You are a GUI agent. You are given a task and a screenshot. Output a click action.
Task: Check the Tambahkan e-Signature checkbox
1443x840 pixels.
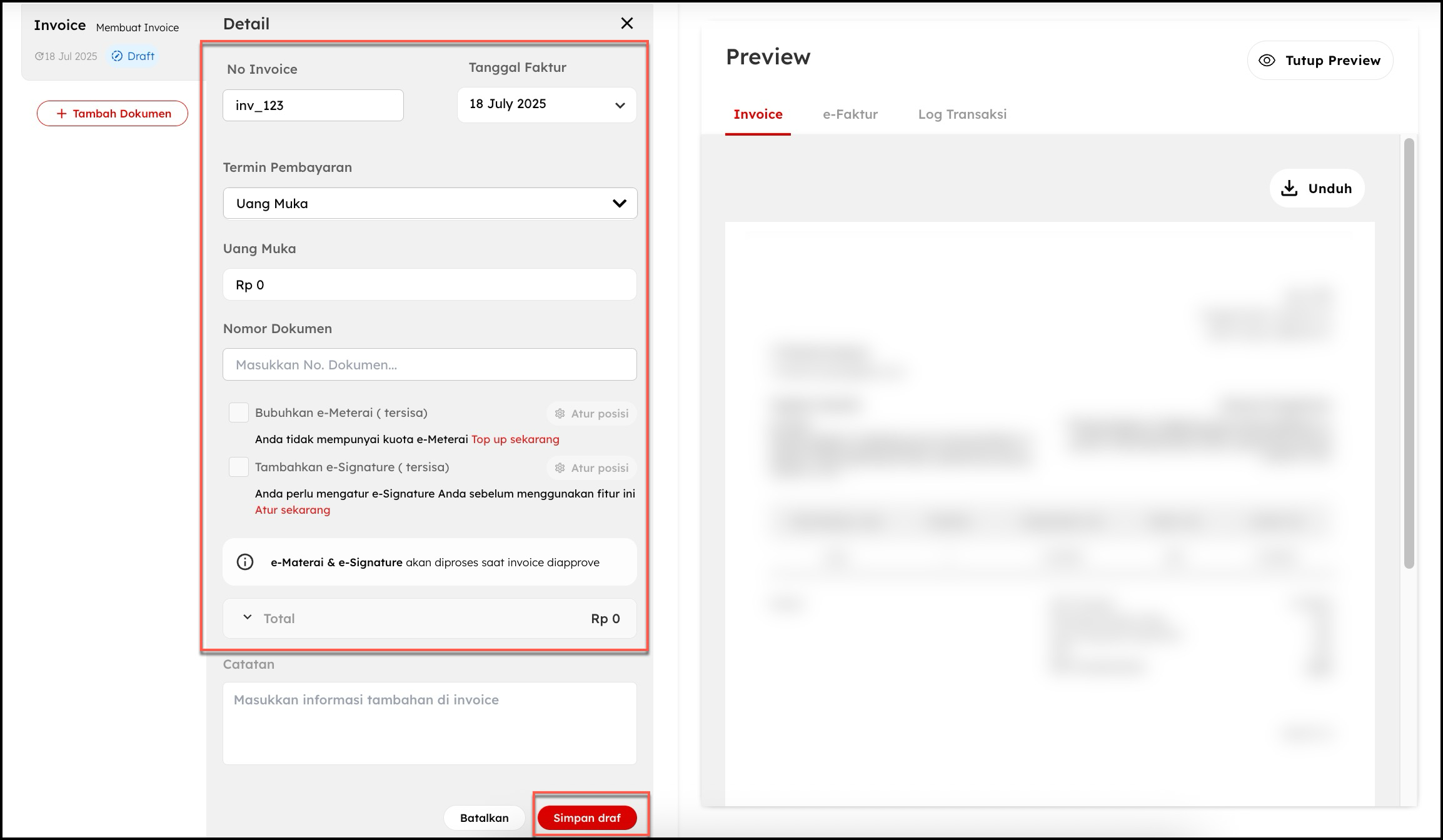pyautogui.click(x=239, y=467)
